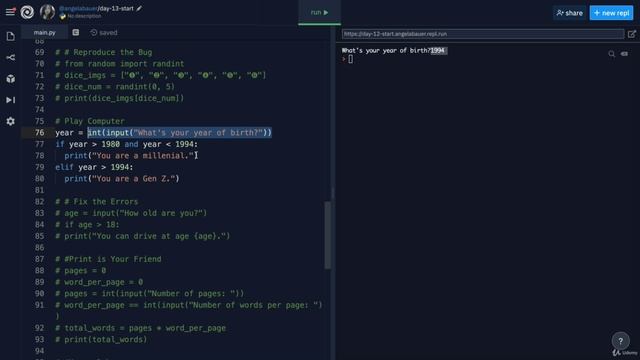Open the Files panel in the sidebar

(x=11, y=36)
